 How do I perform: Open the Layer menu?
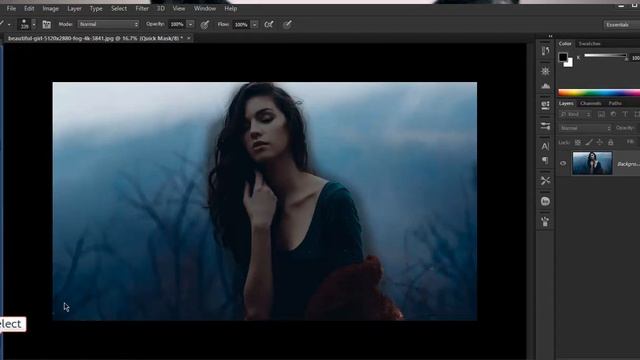point(74,8)
